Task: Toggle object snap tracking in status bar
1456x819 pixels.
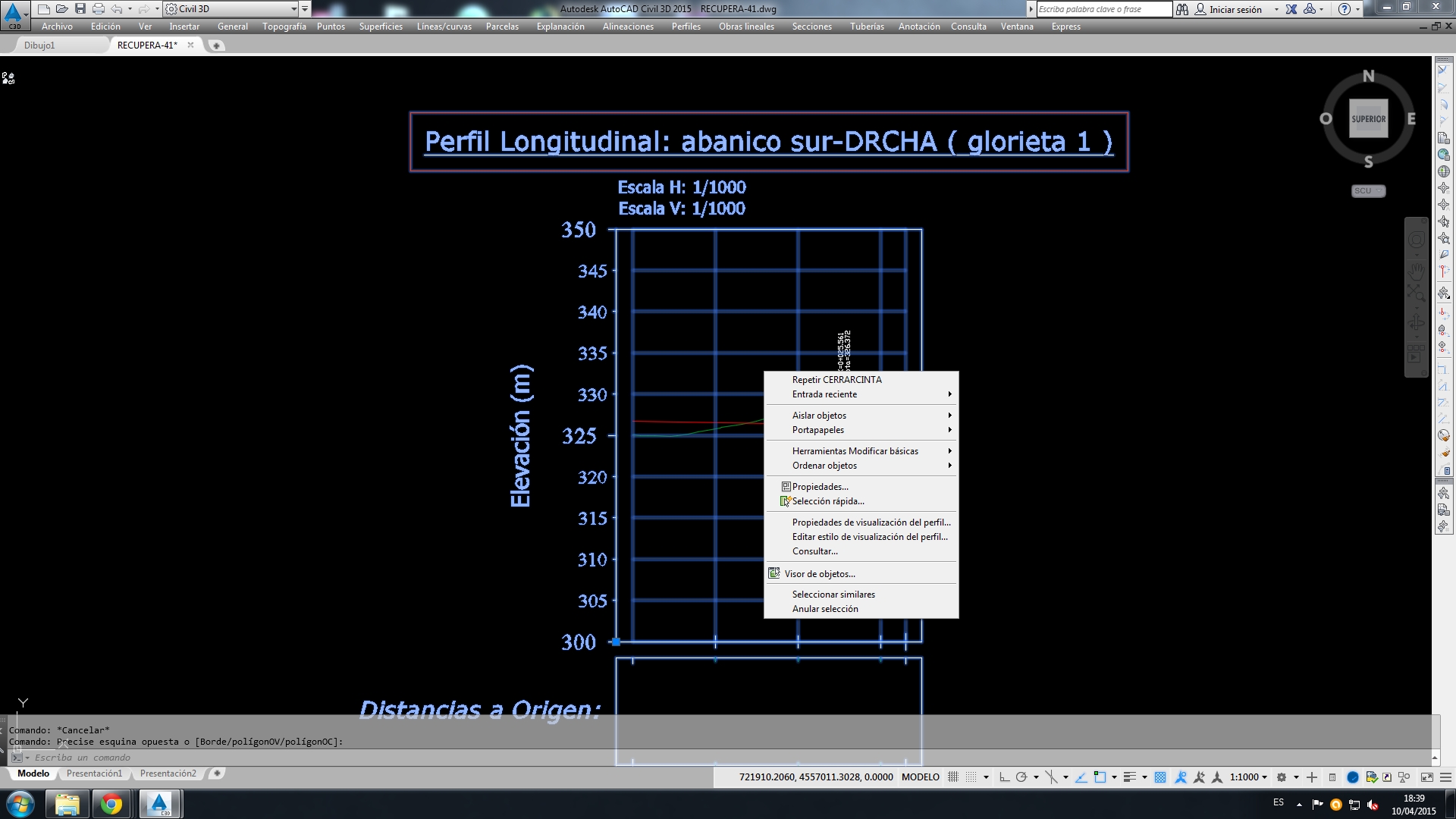Action: 1081,777
